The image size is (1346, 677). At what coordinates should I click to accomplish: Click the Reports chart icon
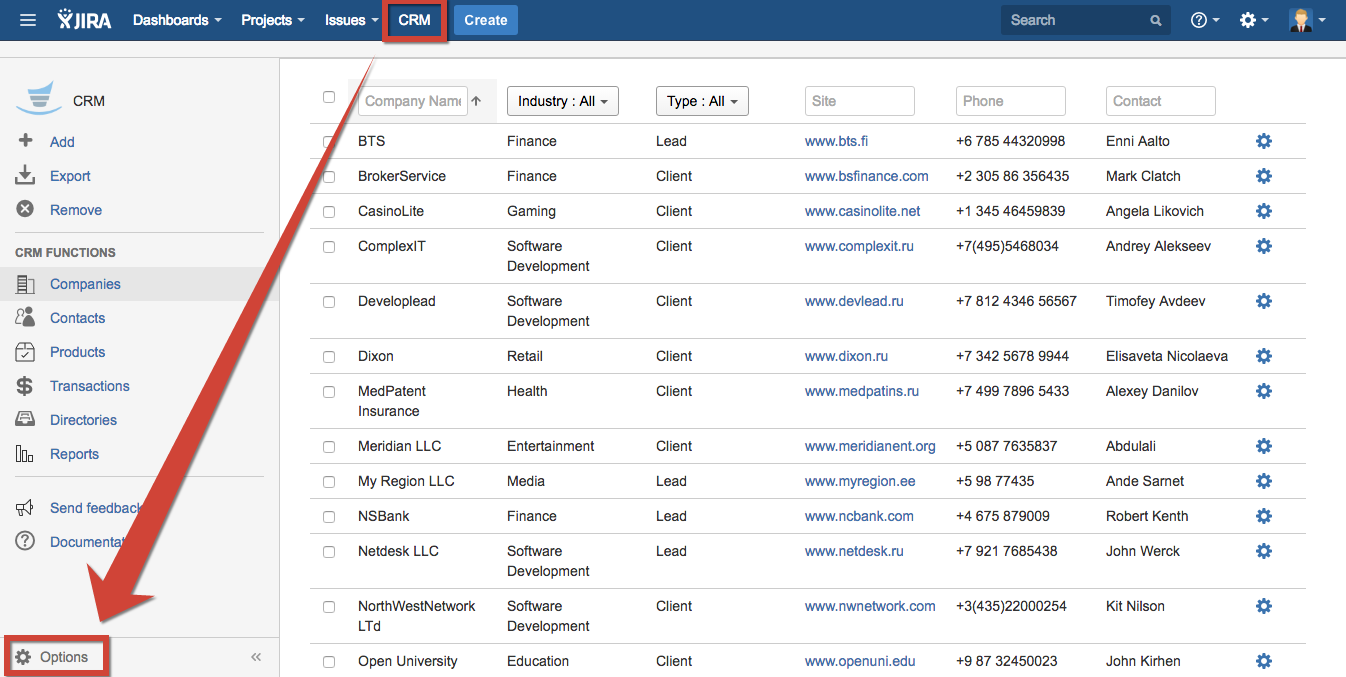coord(26,454)
